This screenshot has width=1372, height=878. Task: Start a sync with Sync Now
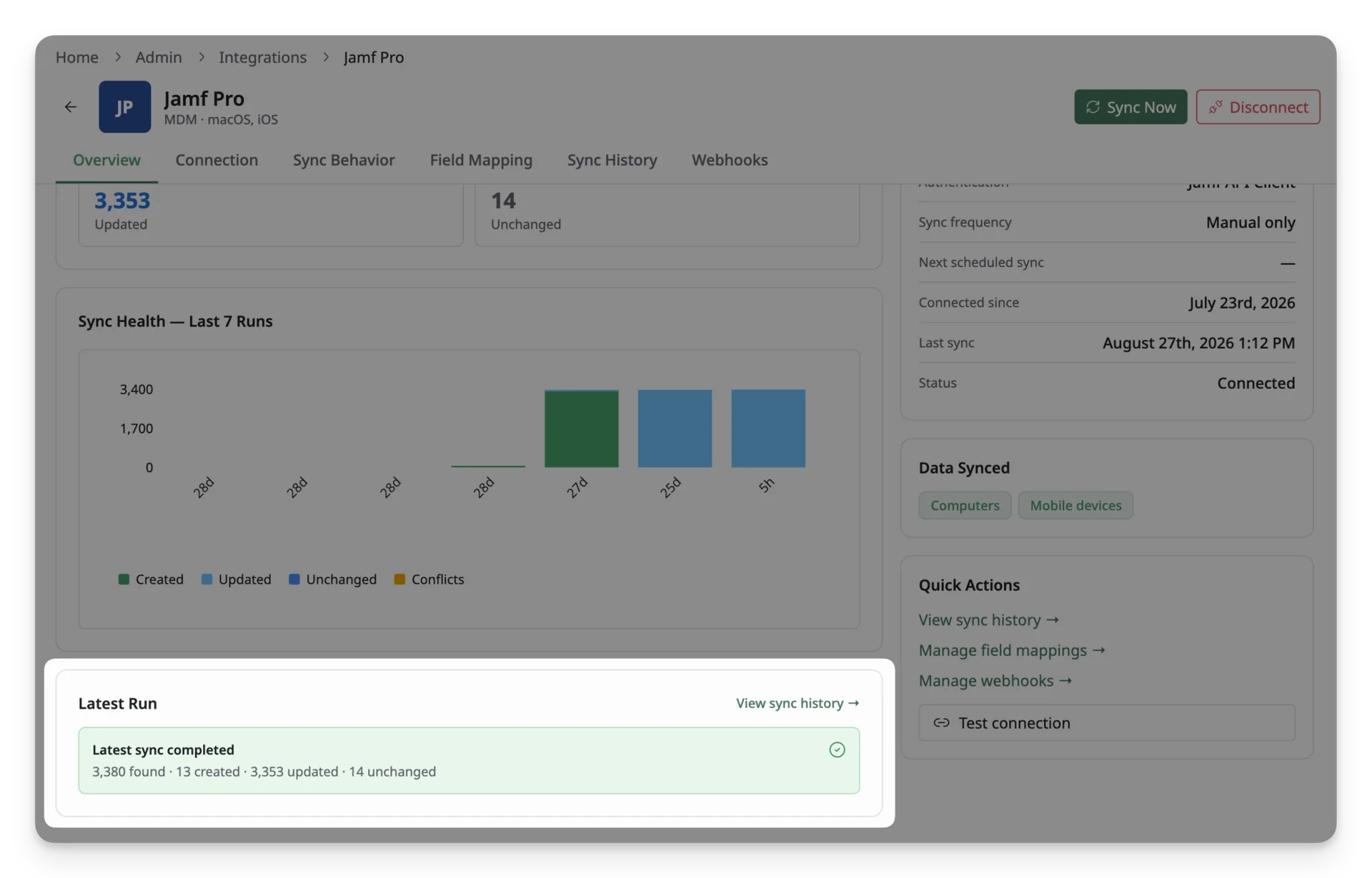(1130, 106)
